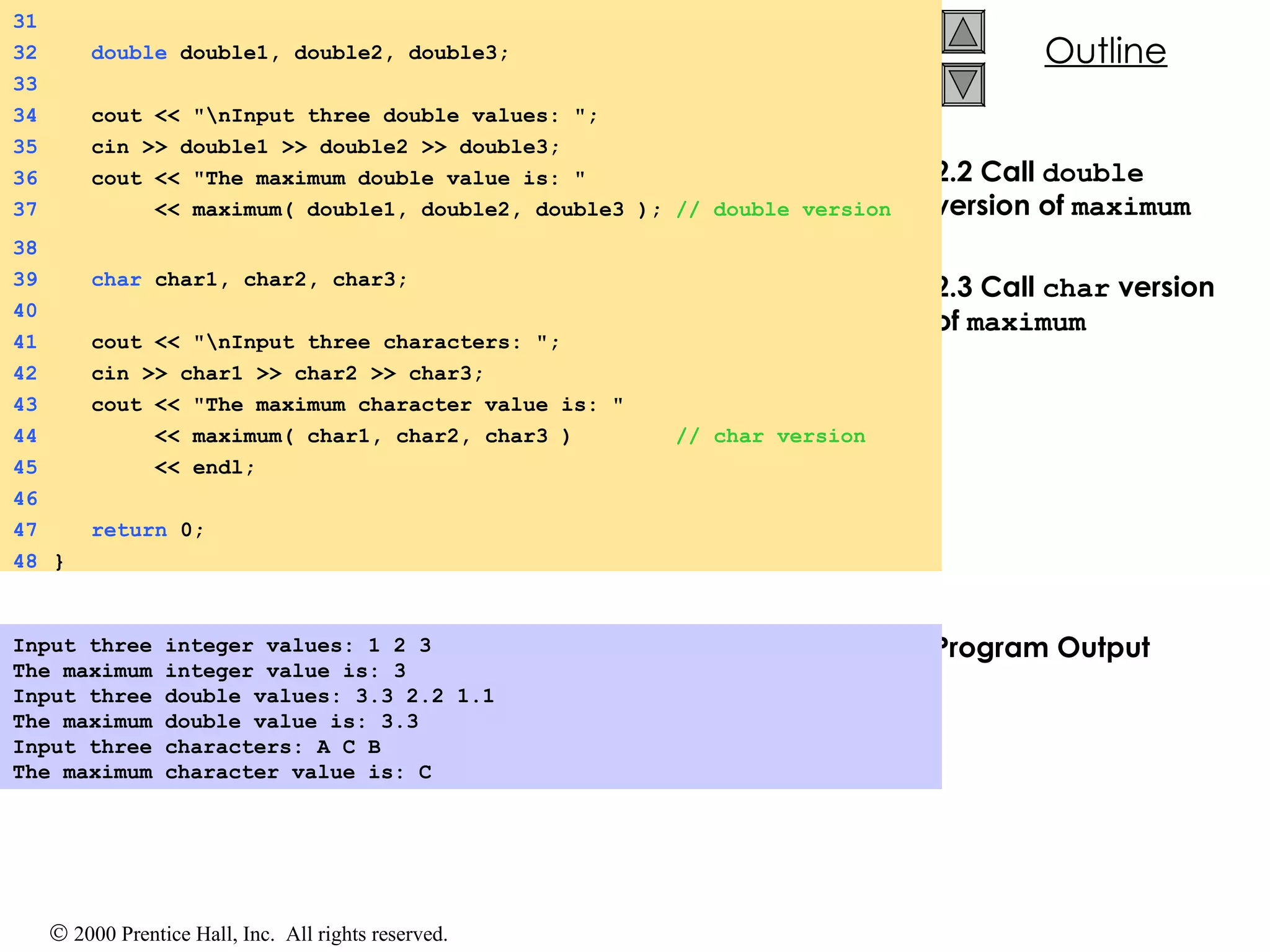Image resolution: width=1270 pixels, height=952 pixels.
Task: Click code line 32 declaring double1, double2, double3
Action: click(x=300, y=53)
